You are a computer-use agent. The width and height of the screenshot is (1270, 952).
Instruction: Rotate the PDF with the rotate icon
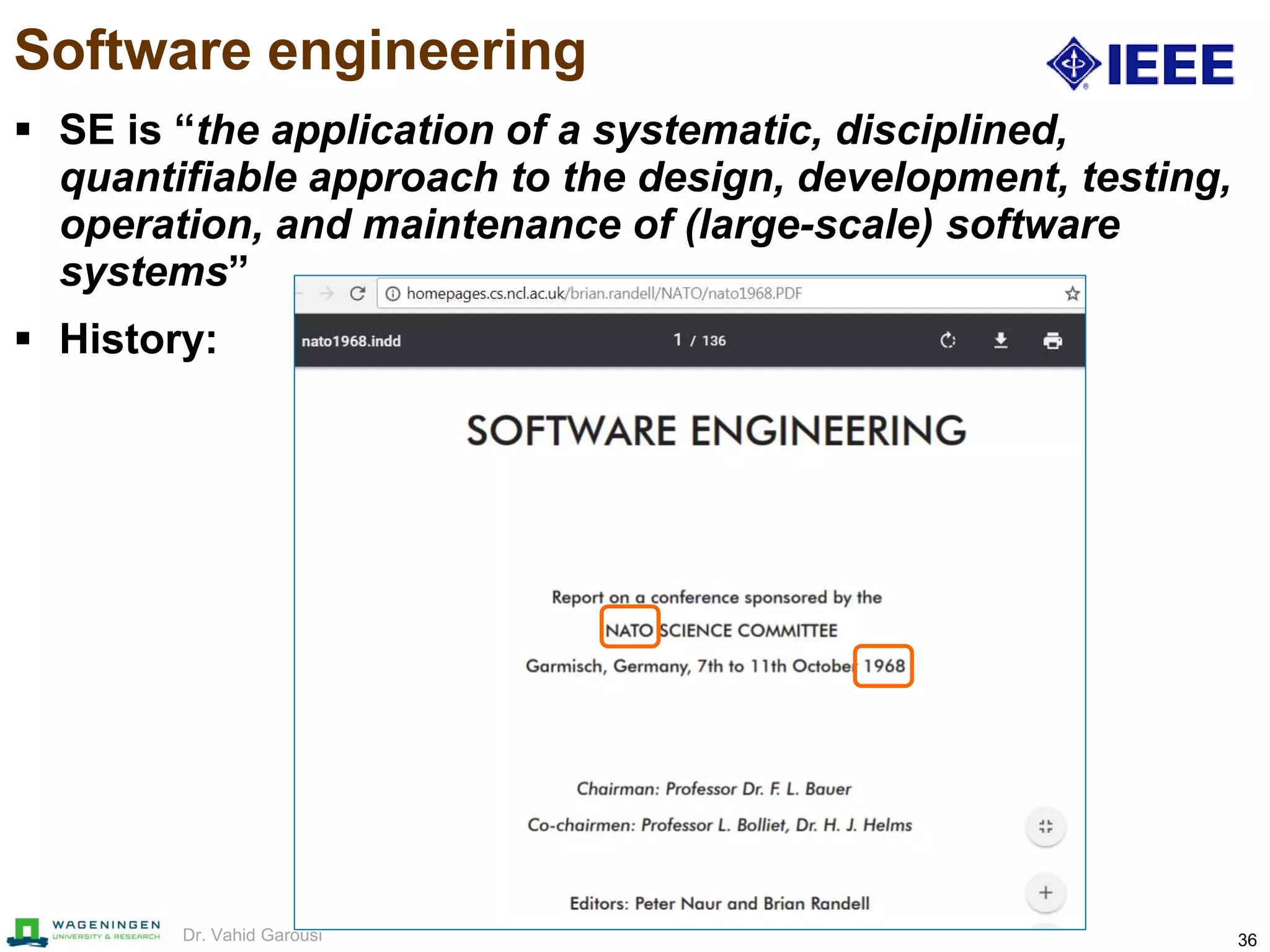pos(948,340)
